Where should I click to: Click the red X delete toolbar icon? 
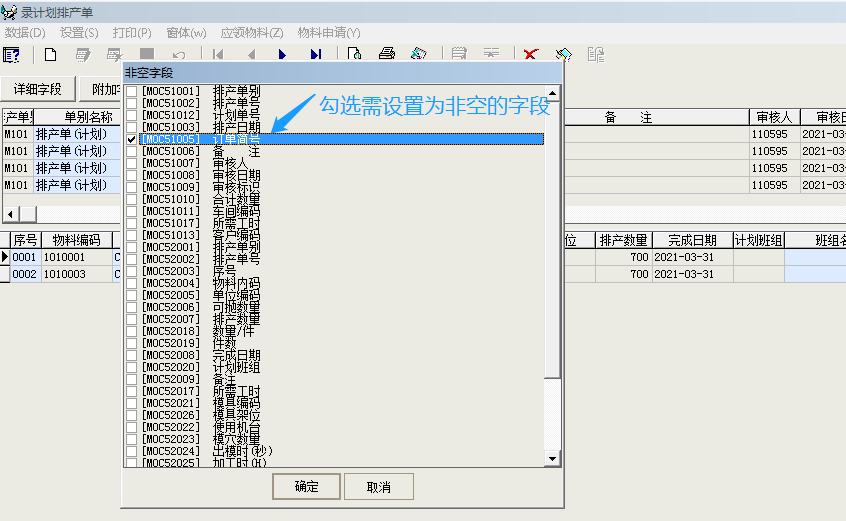(x=531, y=54)
